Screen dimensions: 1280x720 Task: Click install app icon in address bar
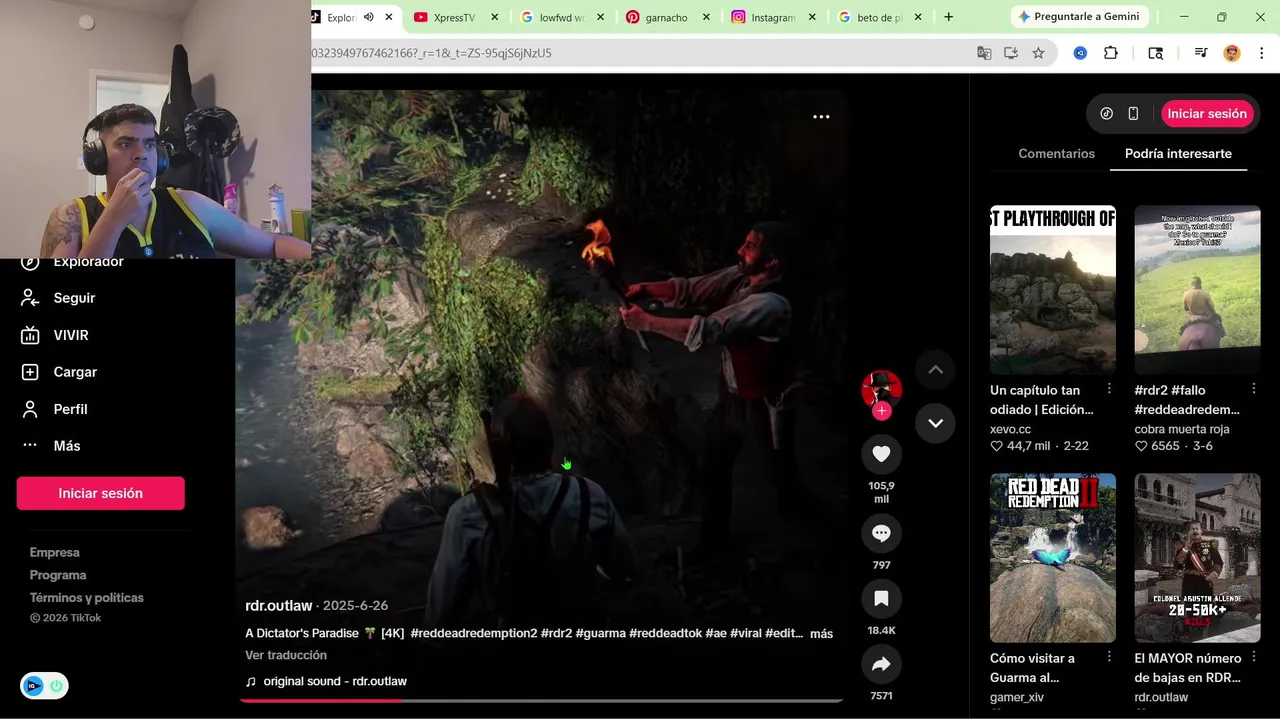1011,53
